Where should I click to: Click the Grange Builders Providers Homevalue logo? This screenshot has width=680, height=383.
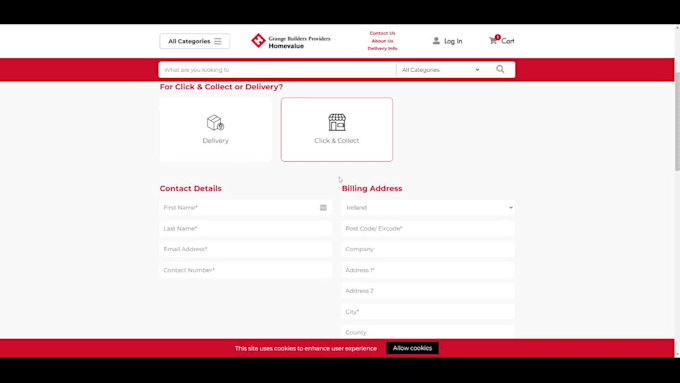291,41
